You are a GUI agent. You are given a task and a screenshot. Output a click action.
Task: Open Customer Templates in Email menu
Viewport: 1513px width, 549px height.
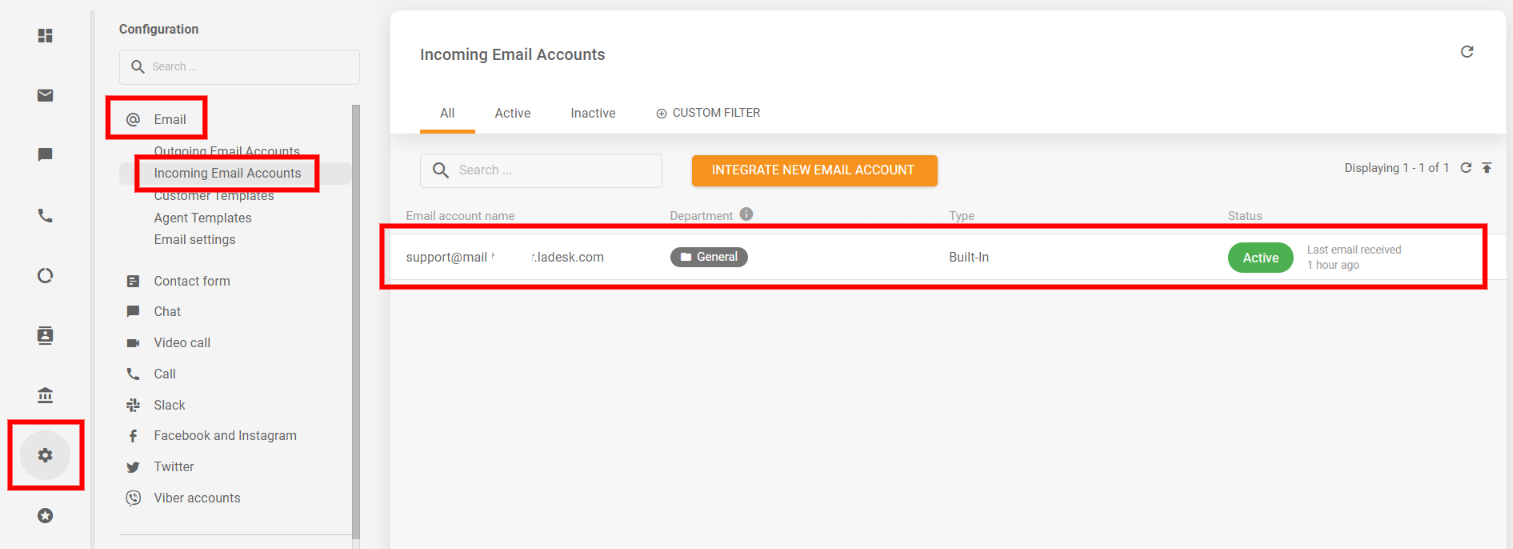[x=213, y=196]
